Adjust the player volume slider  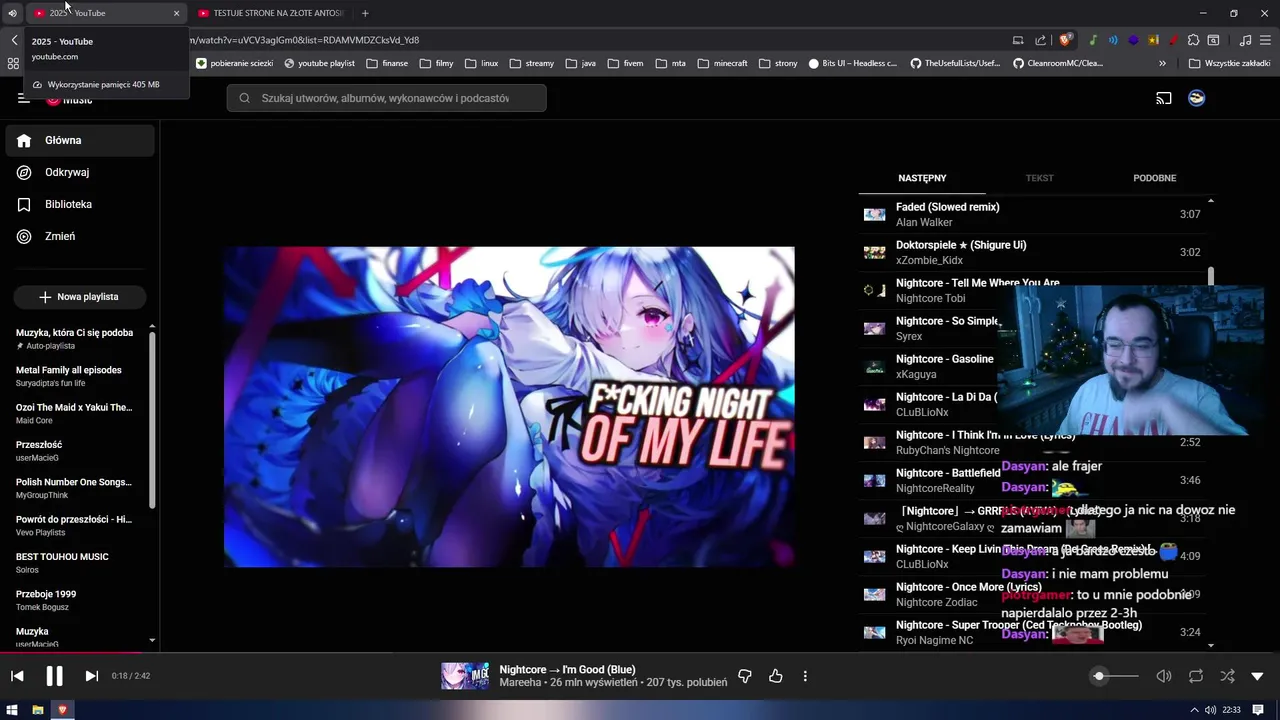pyautogui.click(x=1115, y=676)
